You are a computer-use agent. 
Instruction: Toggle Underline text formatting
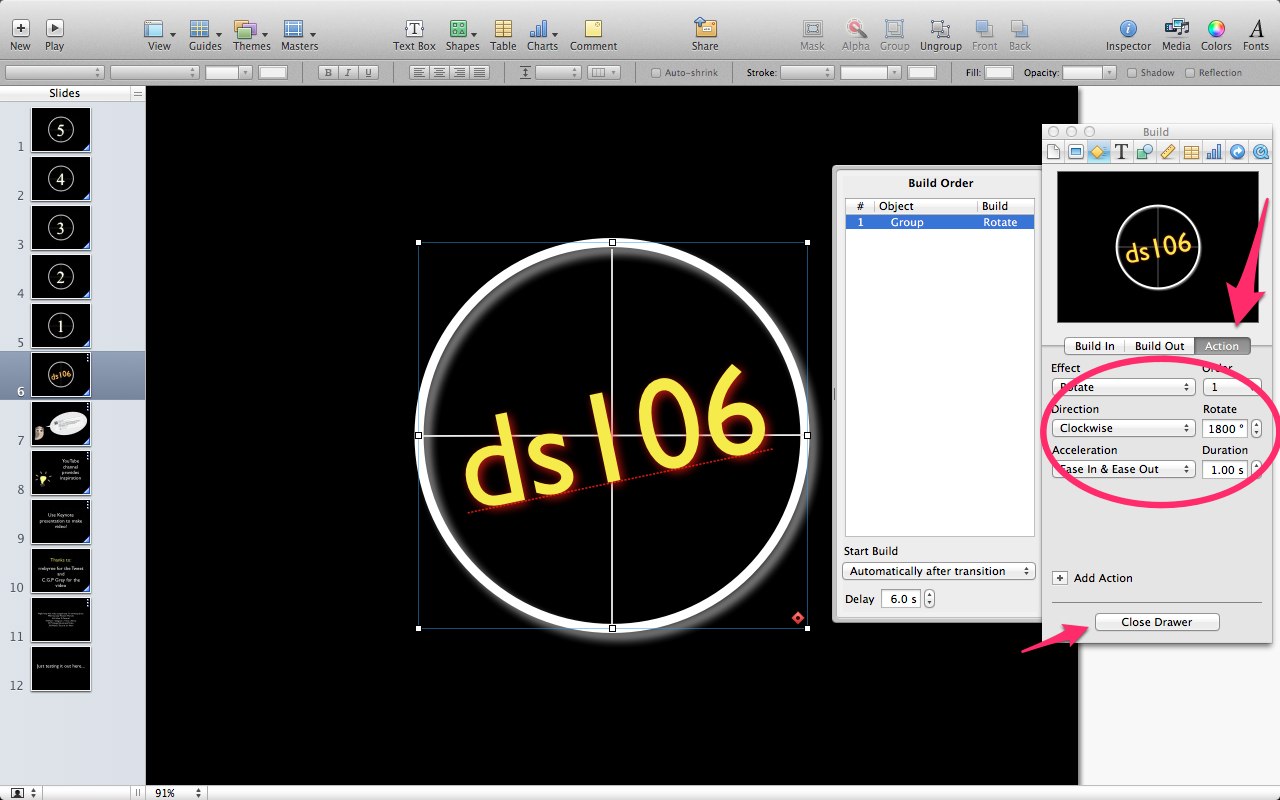click(x=369, y=72)
